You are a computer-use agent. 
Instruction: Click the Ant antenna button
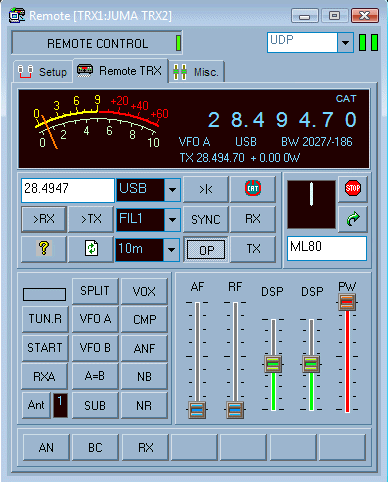(36, 405)
